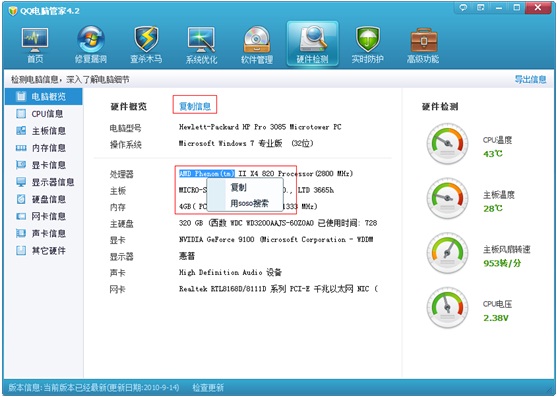The height and width of the screenshot is (397, 557).
Task: Open 查杀木马 trojan scan shield icon
Action: (x=146, y=45)
